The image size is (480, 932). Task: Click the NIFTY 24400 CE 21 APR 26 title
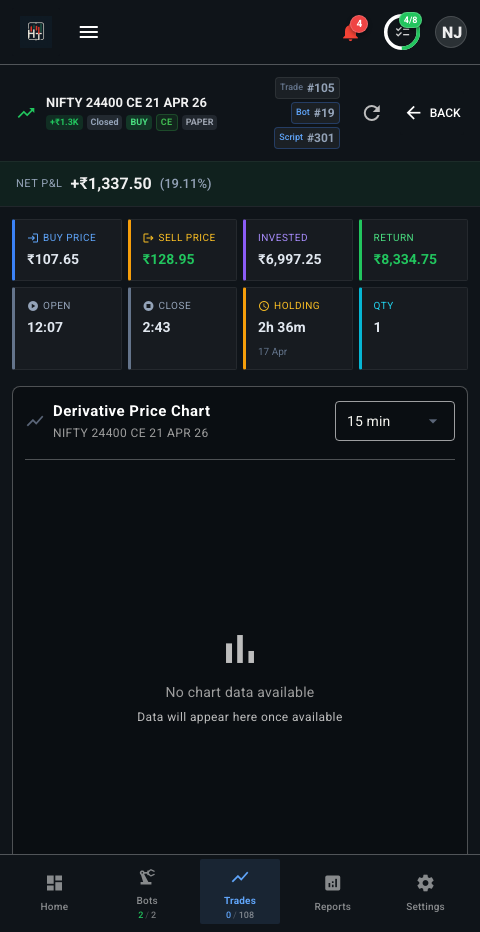click(127, 103)
